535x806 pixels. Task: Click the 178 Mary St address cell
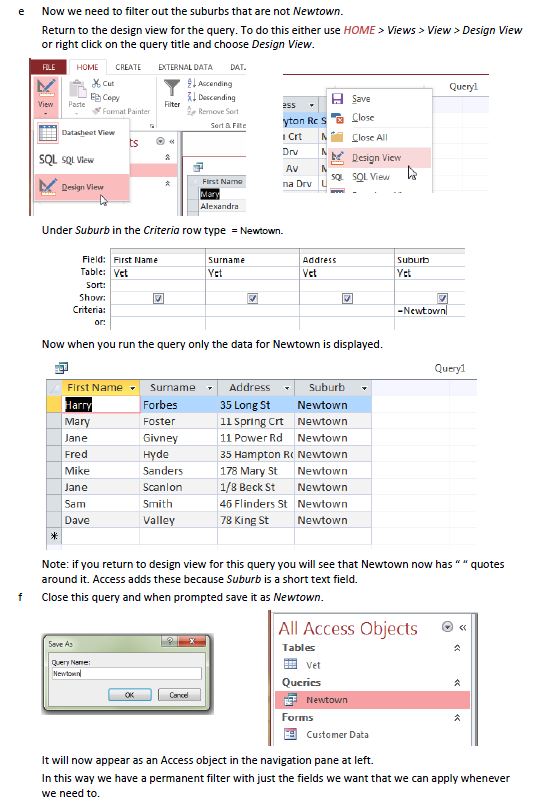coord(255,471)
